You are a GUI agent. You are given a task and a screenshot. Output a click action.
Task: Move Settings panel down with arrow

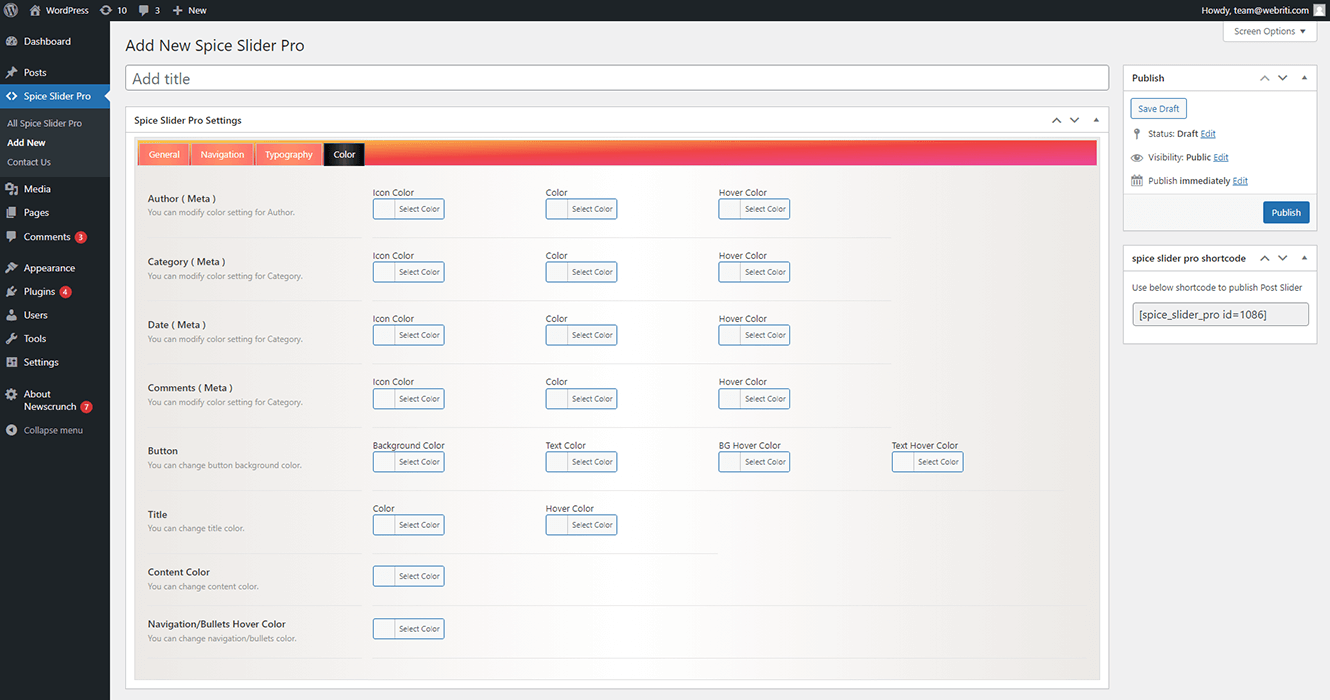1075,120
